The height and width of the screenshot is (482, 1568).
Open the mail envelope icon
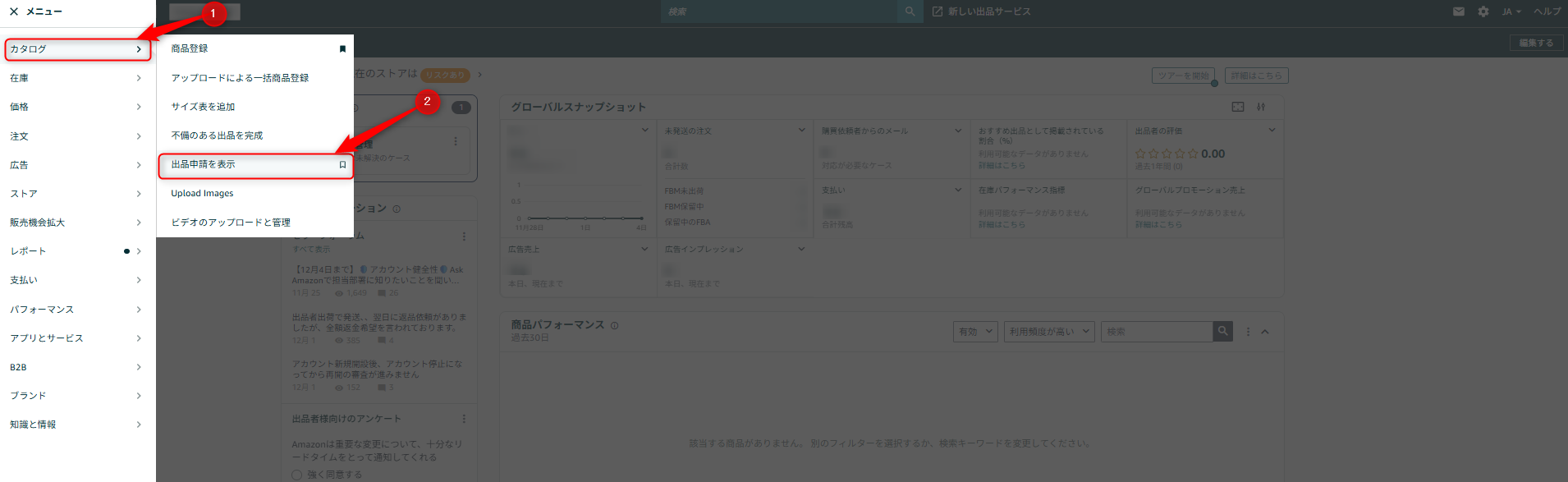coord(1459,11)
